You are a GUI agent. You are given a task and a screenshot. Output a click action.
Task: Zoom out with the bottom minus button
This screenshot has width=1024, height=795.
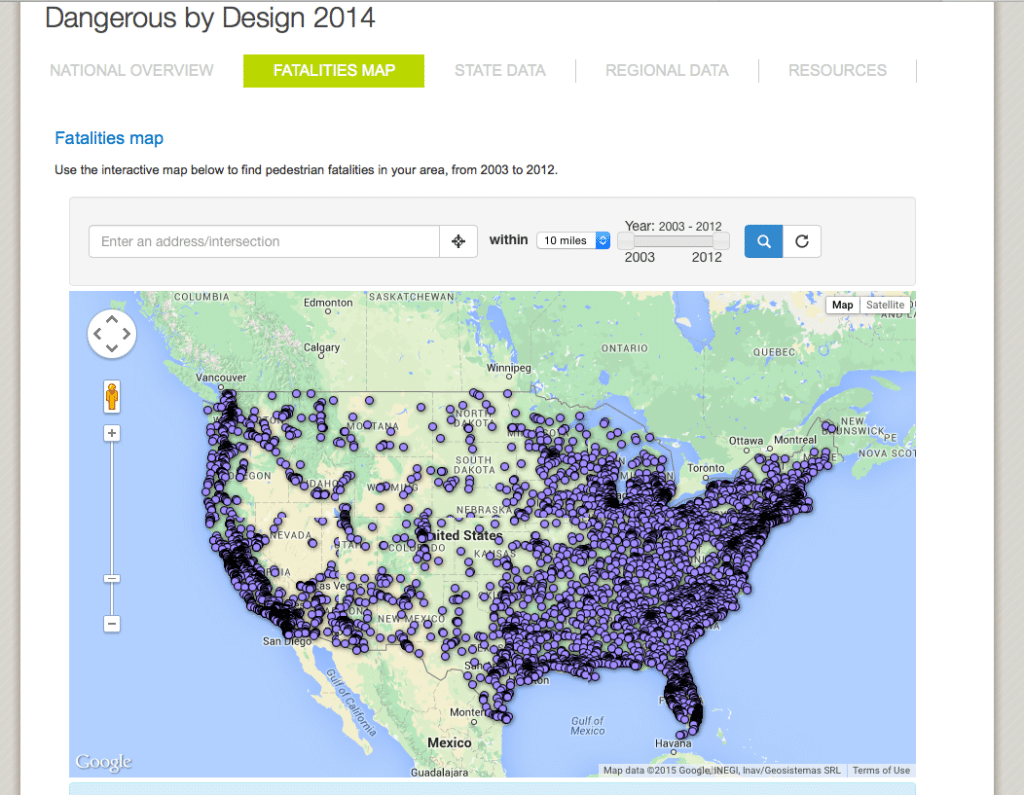click(112, 623)
